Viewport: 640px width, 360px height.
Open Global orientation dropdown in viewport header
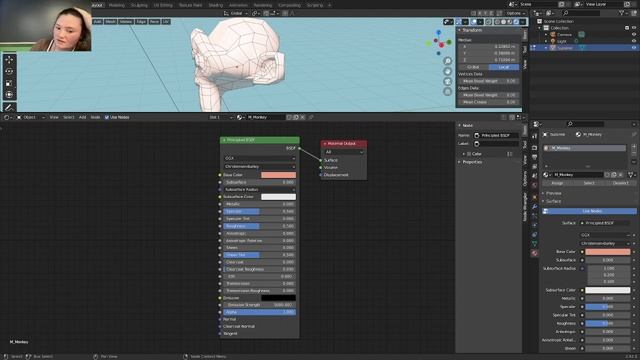(236, 13)
